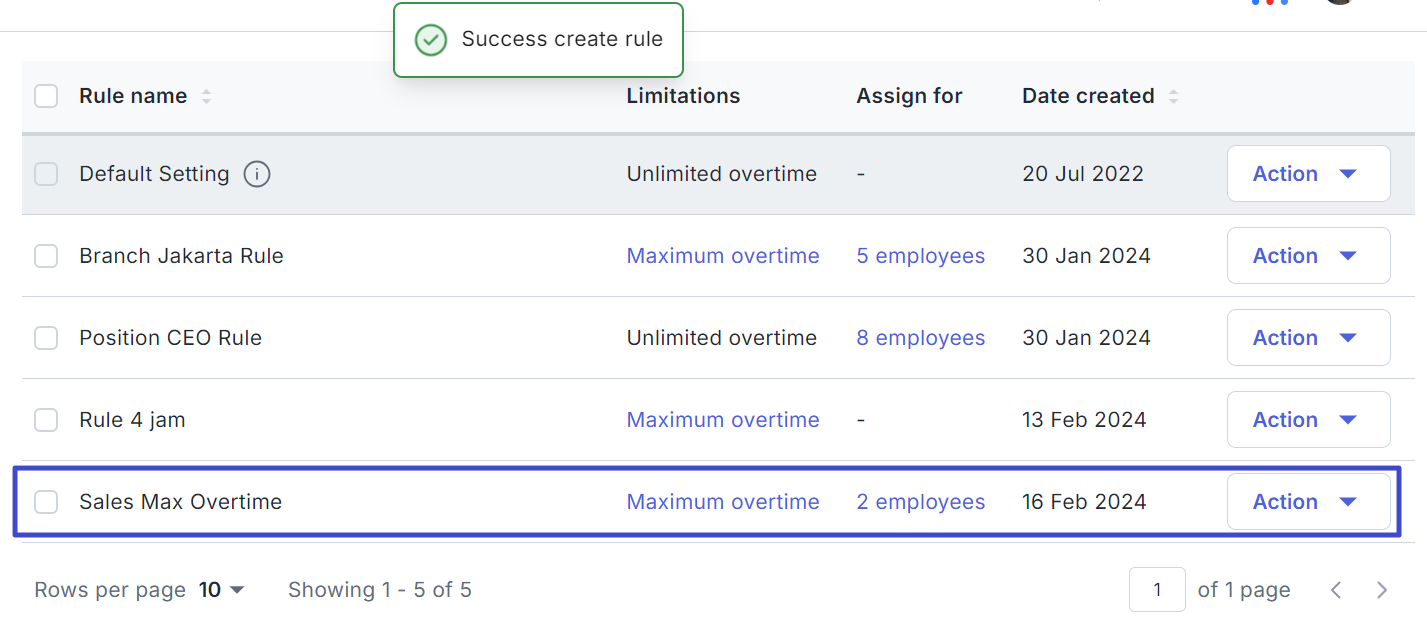The width and height of the screenshot is (1427, 631).
Task: Open the Action dropdown for Default Setting
Action: [x=1308, y=174]
